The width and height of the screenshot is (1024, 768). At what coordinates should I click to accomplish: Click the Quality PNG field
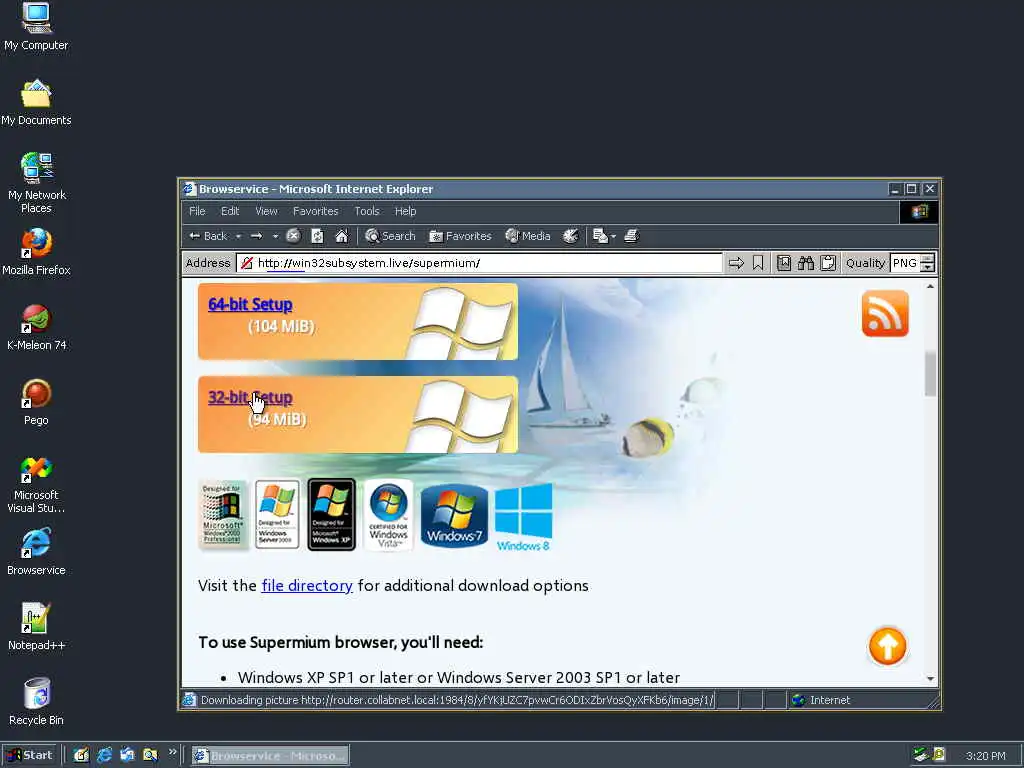[x=905, y=263]
